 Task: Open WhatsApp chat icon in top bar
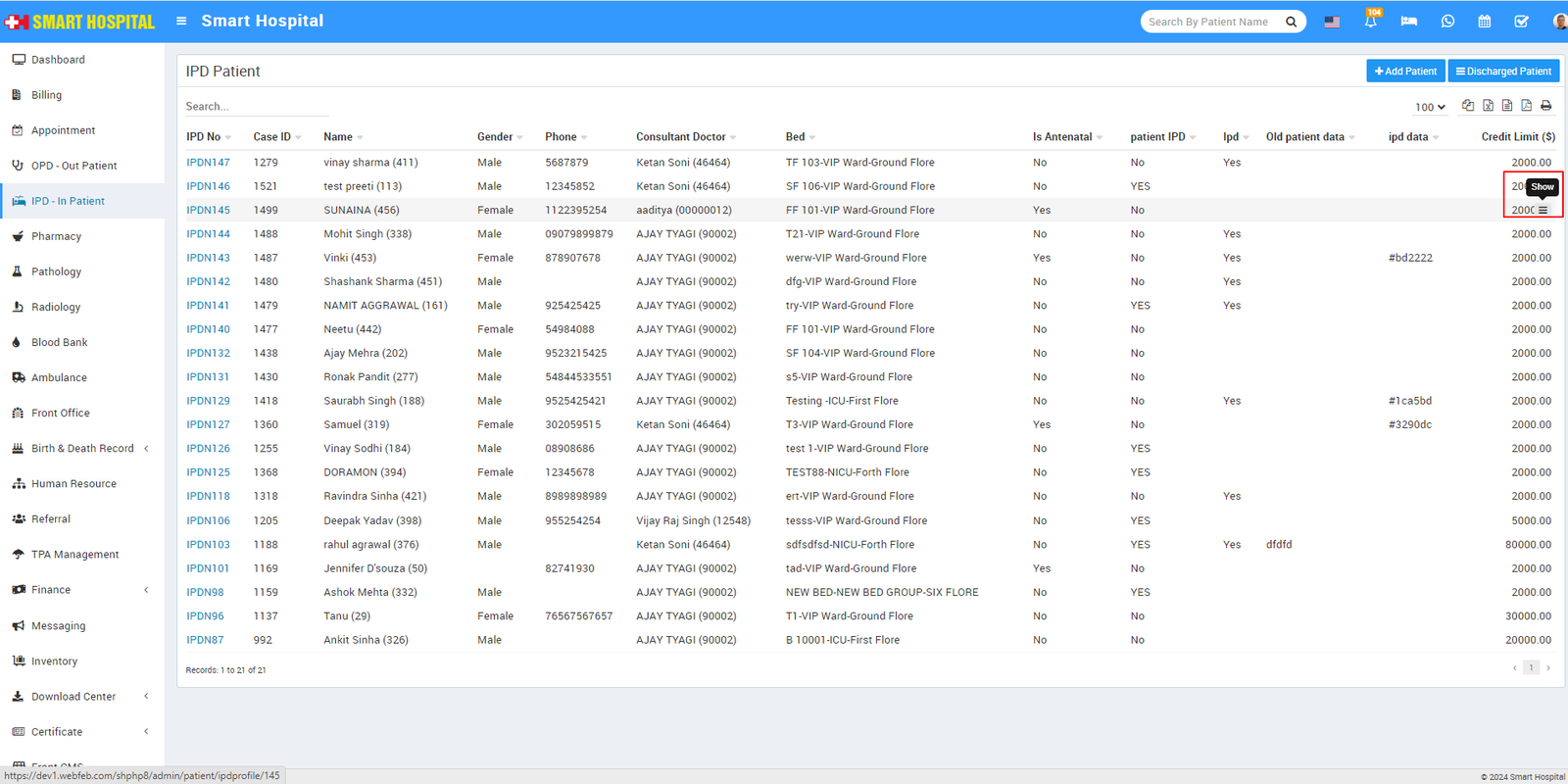pyautogui.click(x=1447, y=22)
